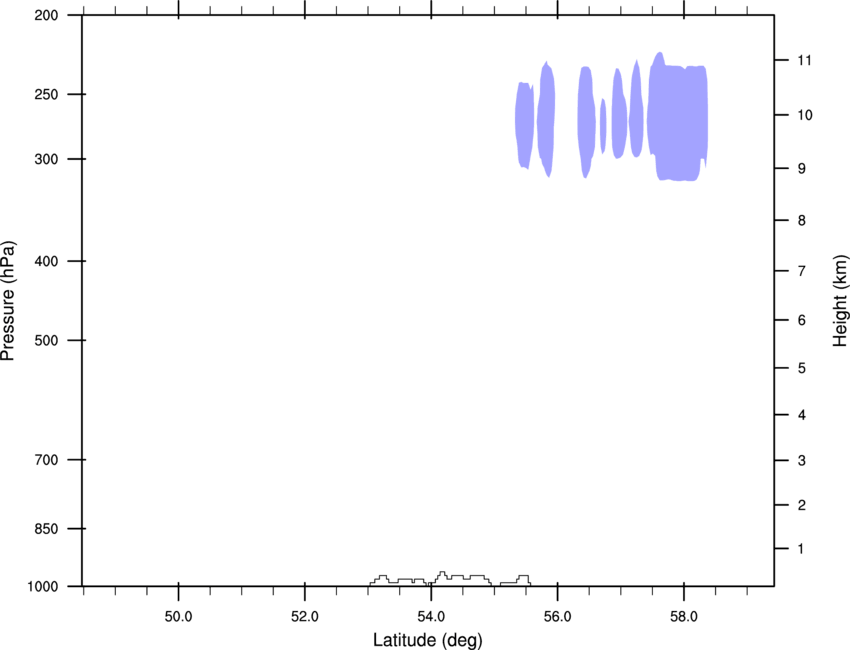Click the leftmost blue shaded blob

tap(524, 125)
